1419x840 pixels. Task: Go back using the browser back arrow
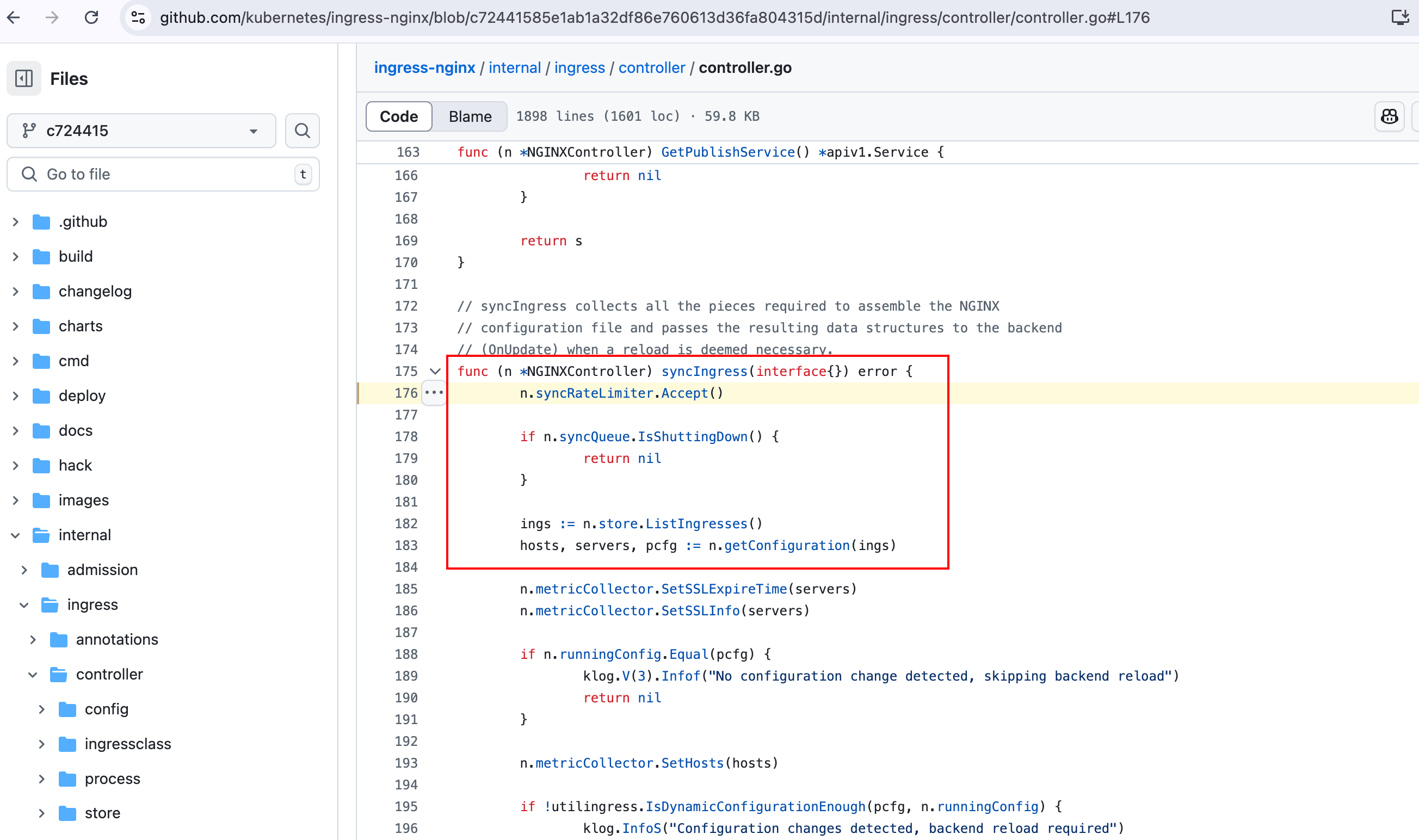coord(14,17)
